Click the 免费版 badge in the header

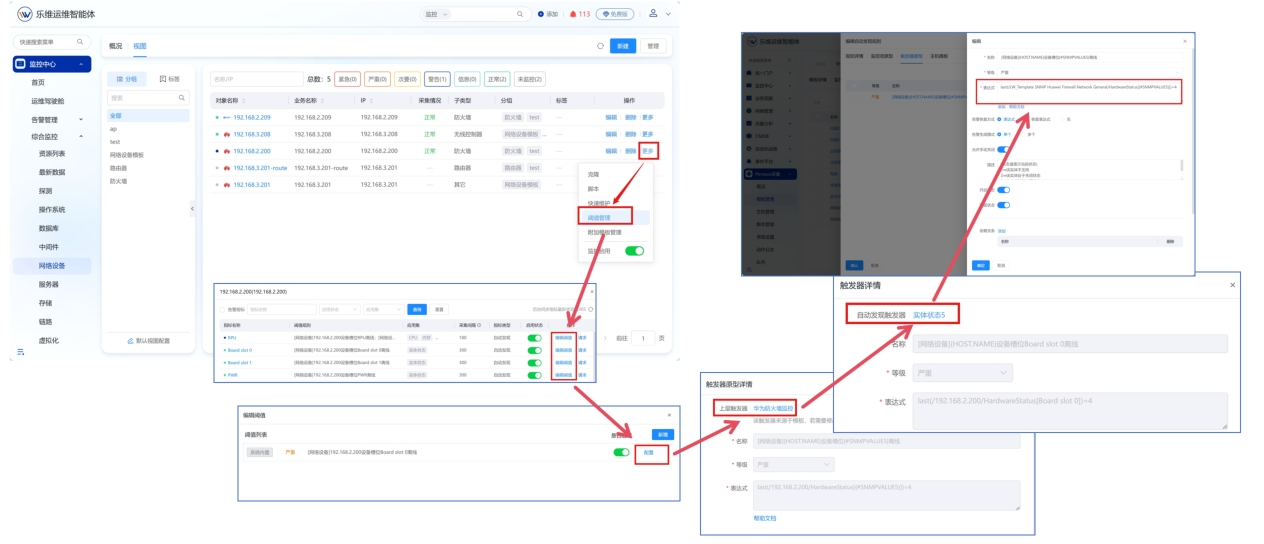(615, 14)
